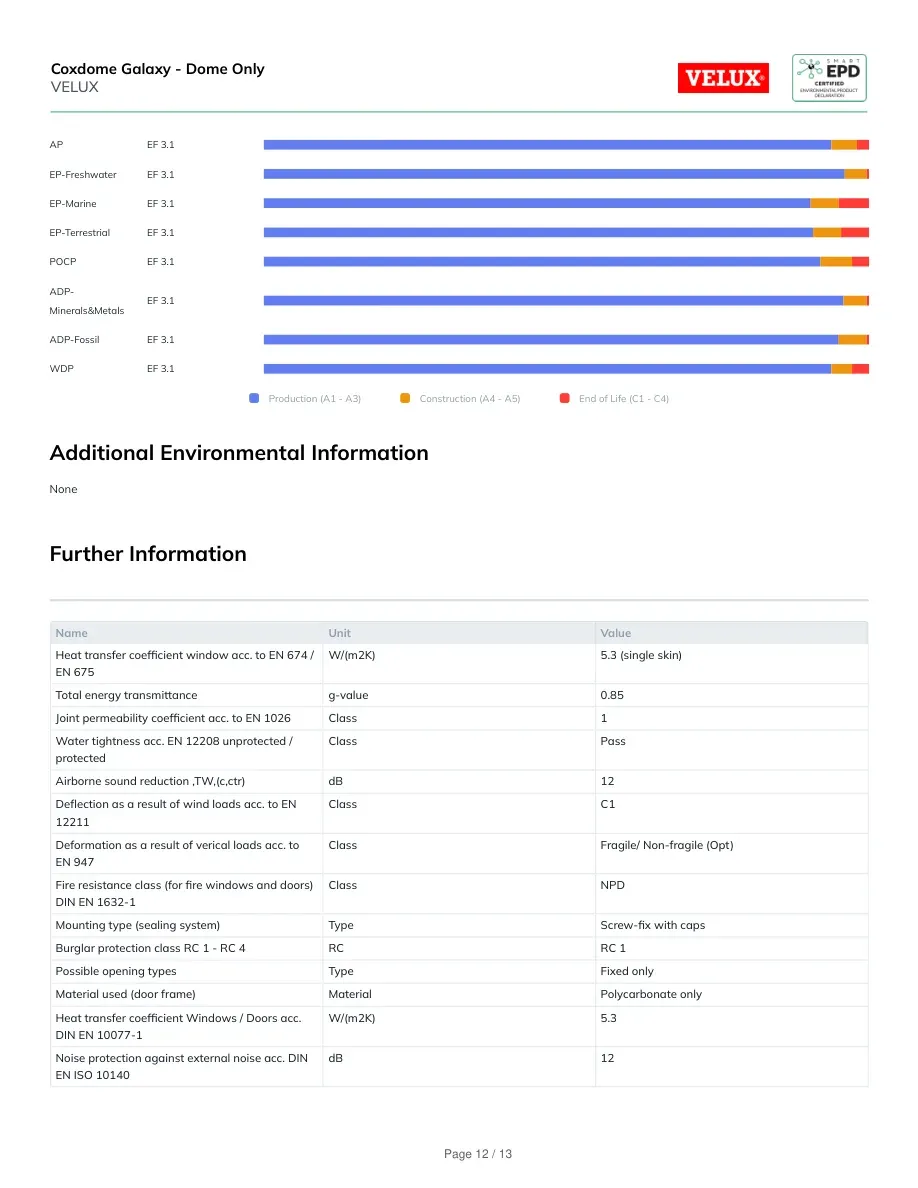Click the Additional Environmental Information heading

tap(239, 453)
